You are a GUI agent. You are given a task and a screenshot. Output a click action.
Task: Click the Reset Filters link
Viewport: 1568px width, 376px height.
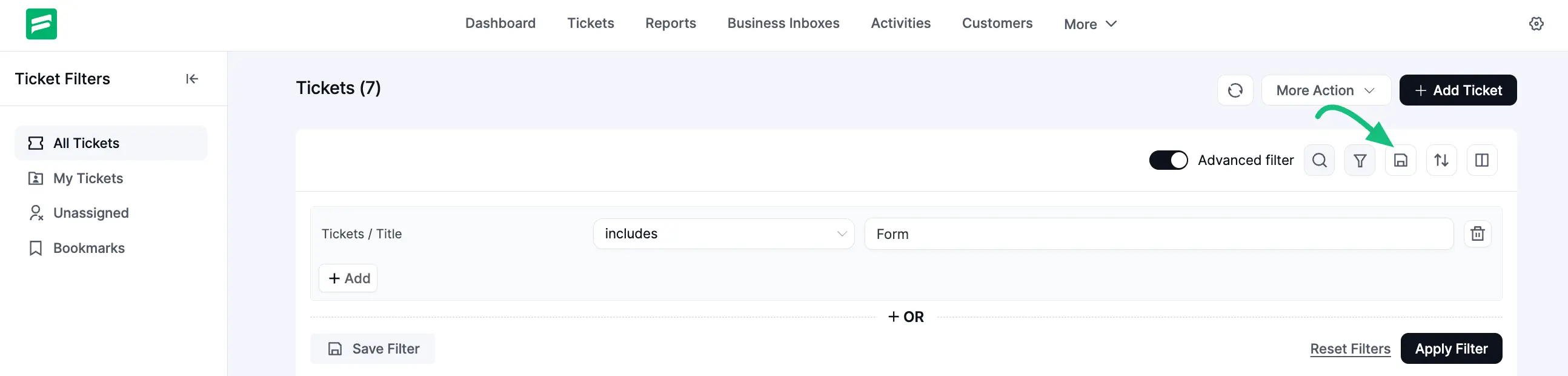pyautogui.click(x=1349, y=349)
